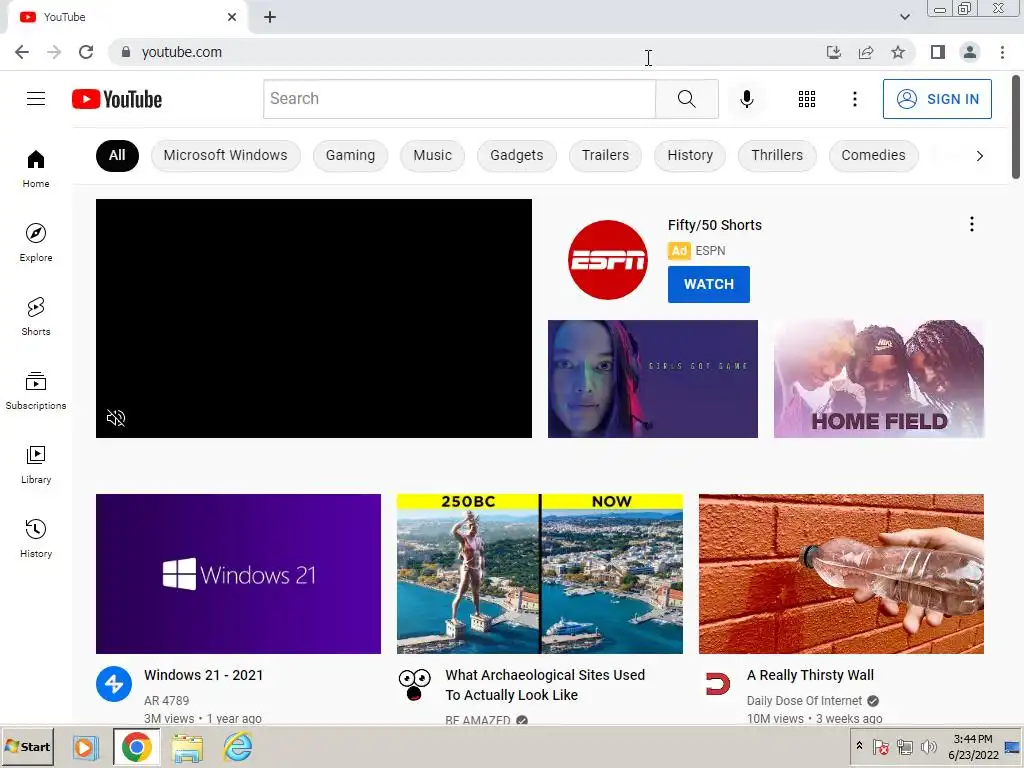Click the YouTube logo
This screenshot has width=1024, height=768.
[x=117, y=99]
